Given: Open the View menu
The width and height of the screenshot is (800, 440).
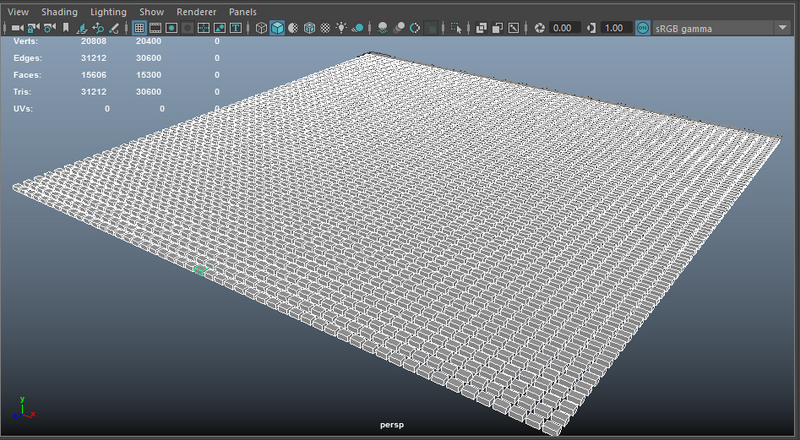Looking at the screenshot, I should (18, 12).
